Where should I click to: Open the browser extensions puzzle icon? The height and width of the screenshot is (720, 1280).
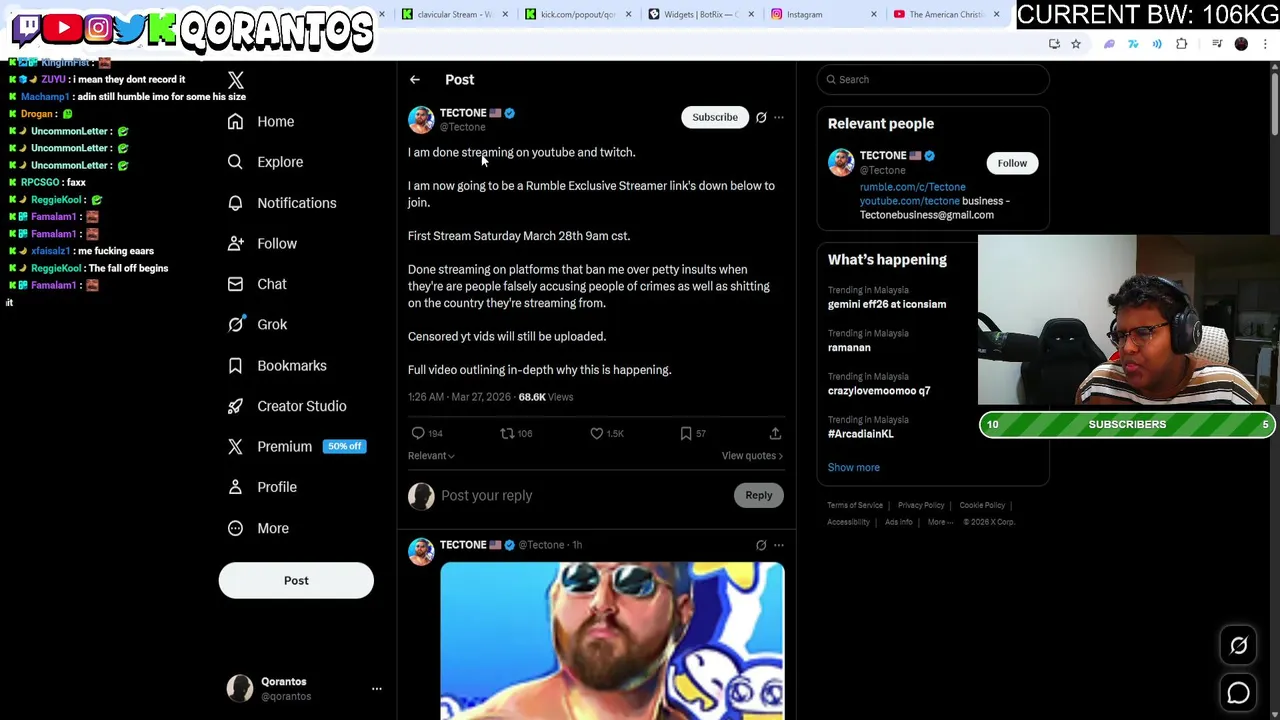click(x=1182, y=44)
